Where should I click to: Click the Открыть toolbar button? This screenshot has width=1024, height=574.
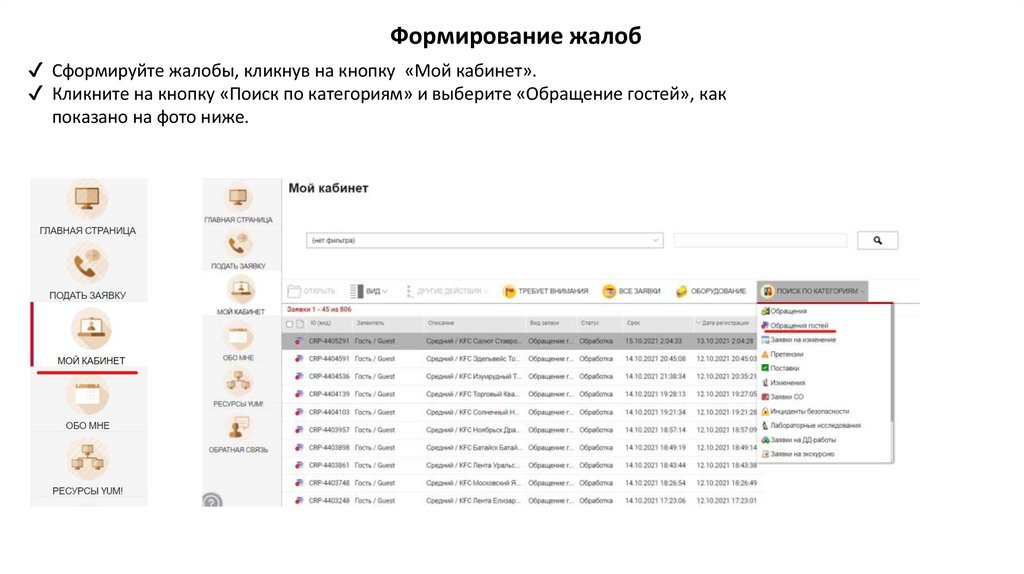tap(312, 291)
